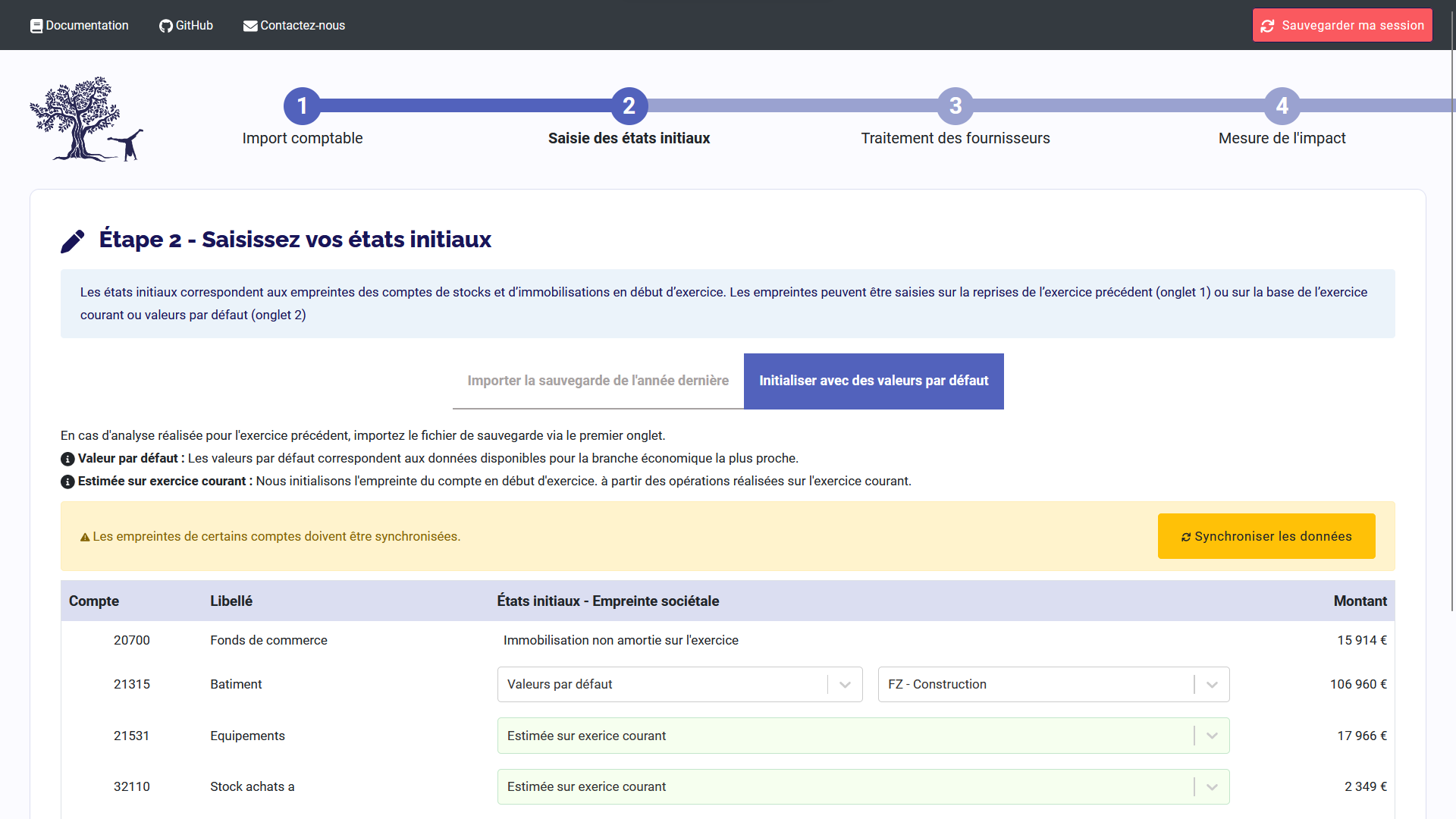Jump to step 3 circle
The width and height of the screenshot is (1456, 819).
point(955,106)
